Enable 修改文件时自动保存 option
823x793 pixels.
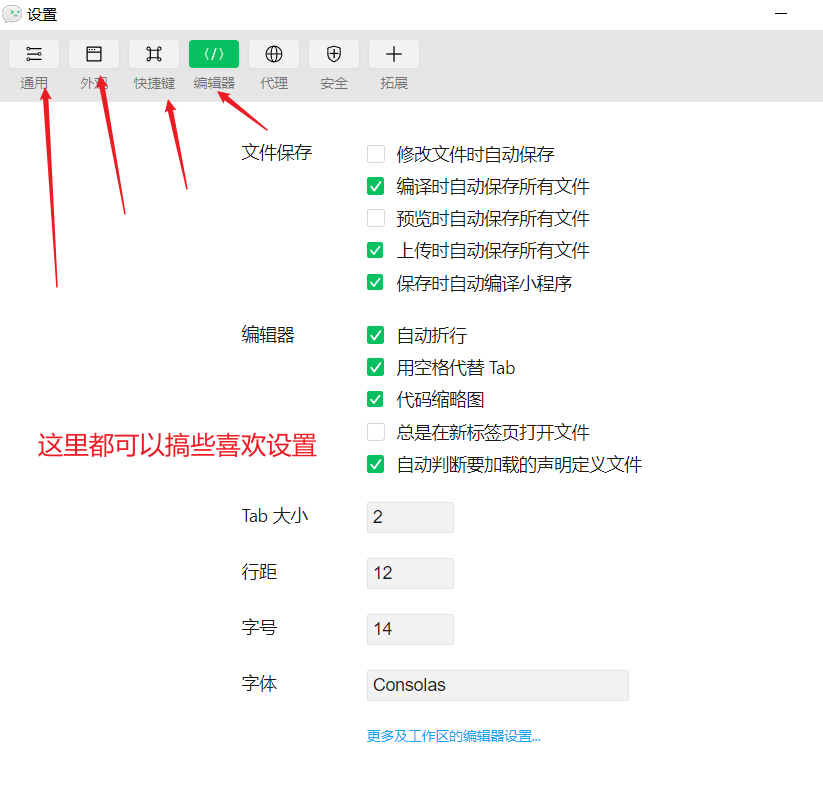(375, 154)
